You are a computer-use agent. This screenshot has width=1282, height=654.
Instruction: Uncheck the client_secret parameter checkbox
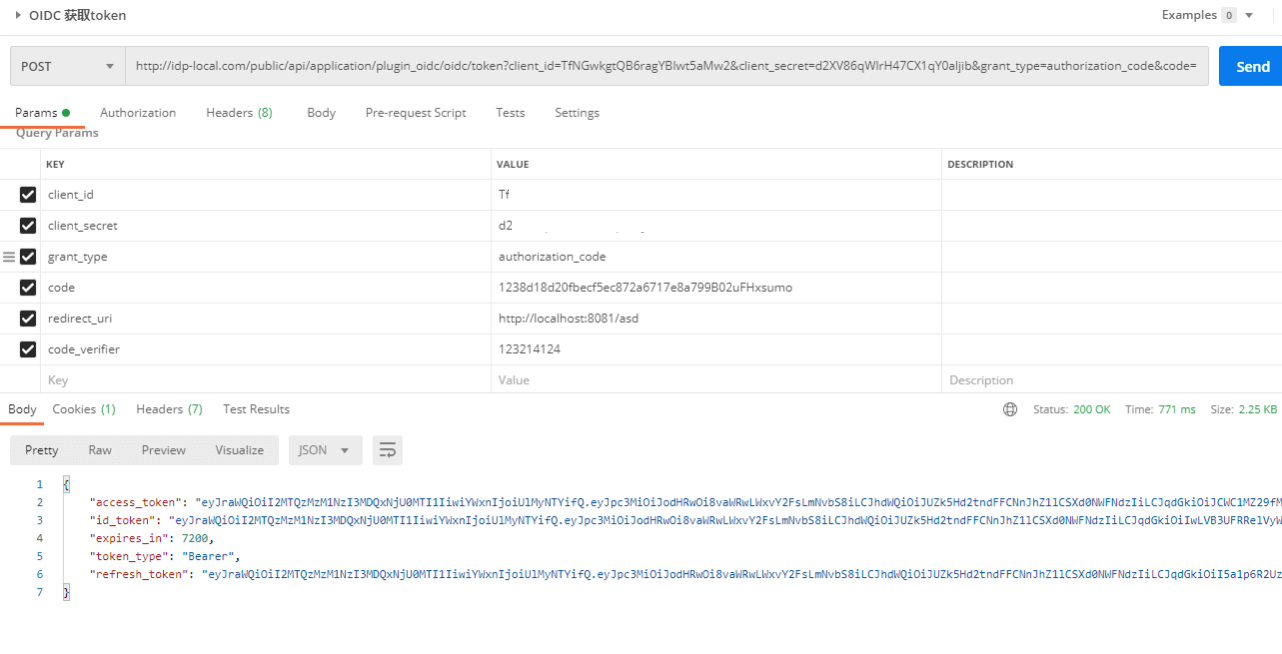click(x=28, y=226)
